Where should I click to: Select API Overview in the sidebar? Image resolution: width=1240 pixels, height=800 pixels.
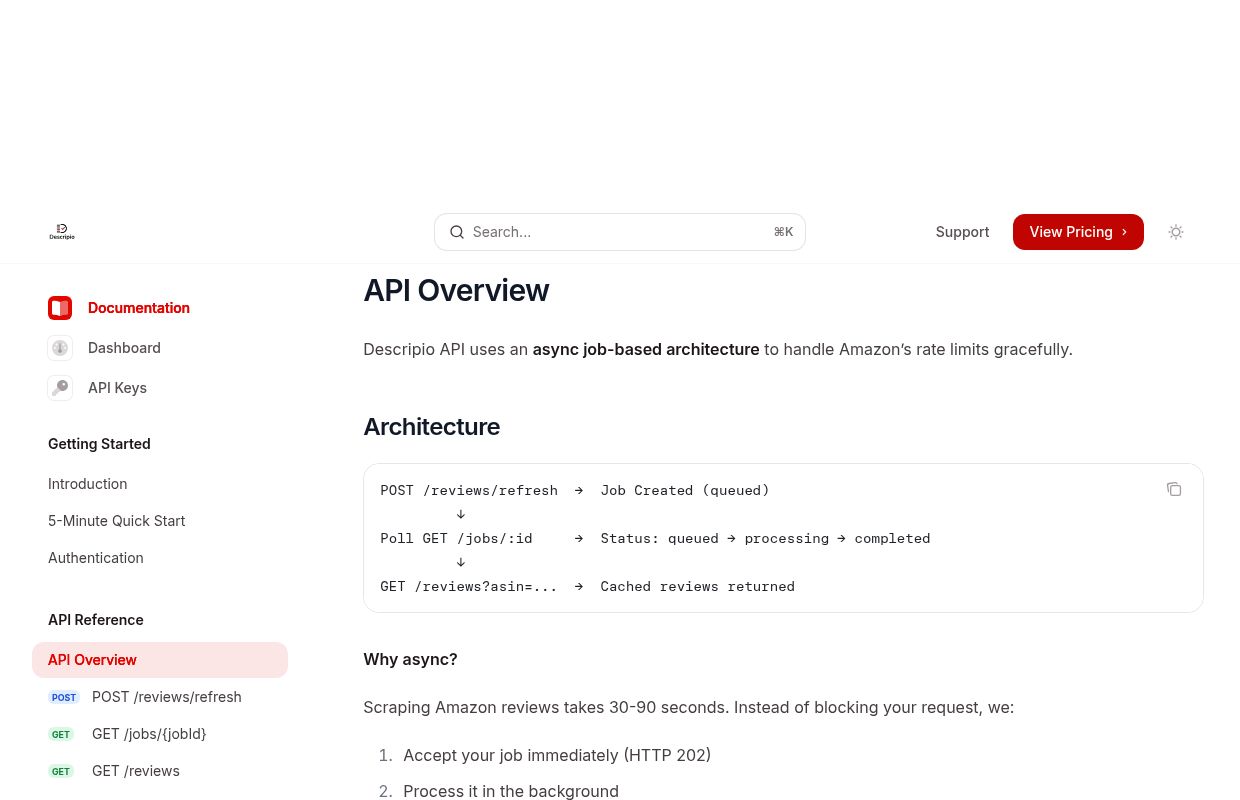tap(160, 660)
